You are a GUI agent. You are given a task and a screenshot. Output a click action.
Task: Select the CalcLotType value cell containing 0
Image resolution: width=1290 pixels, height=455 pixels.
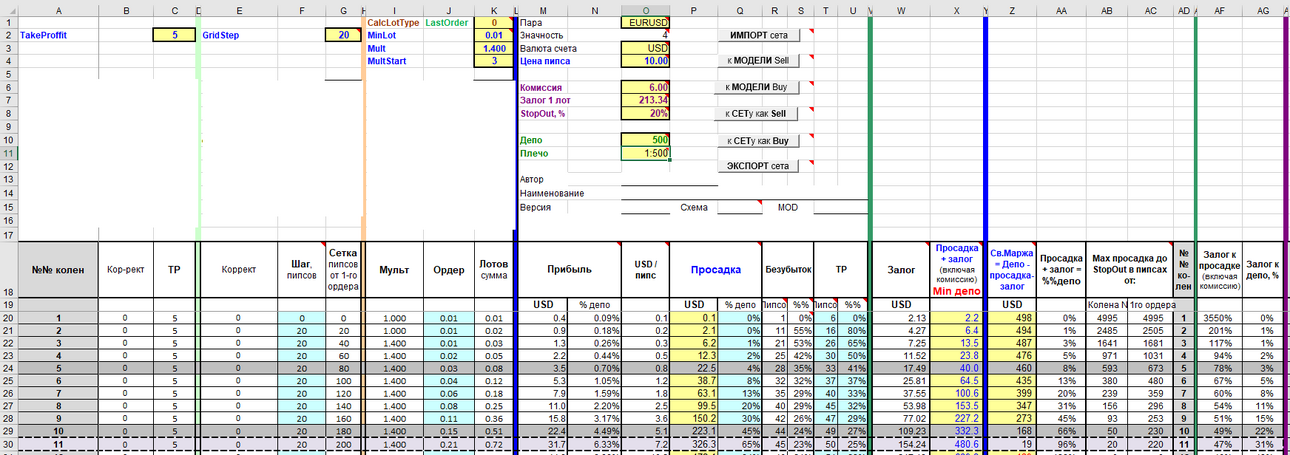(x=492, y=22)
